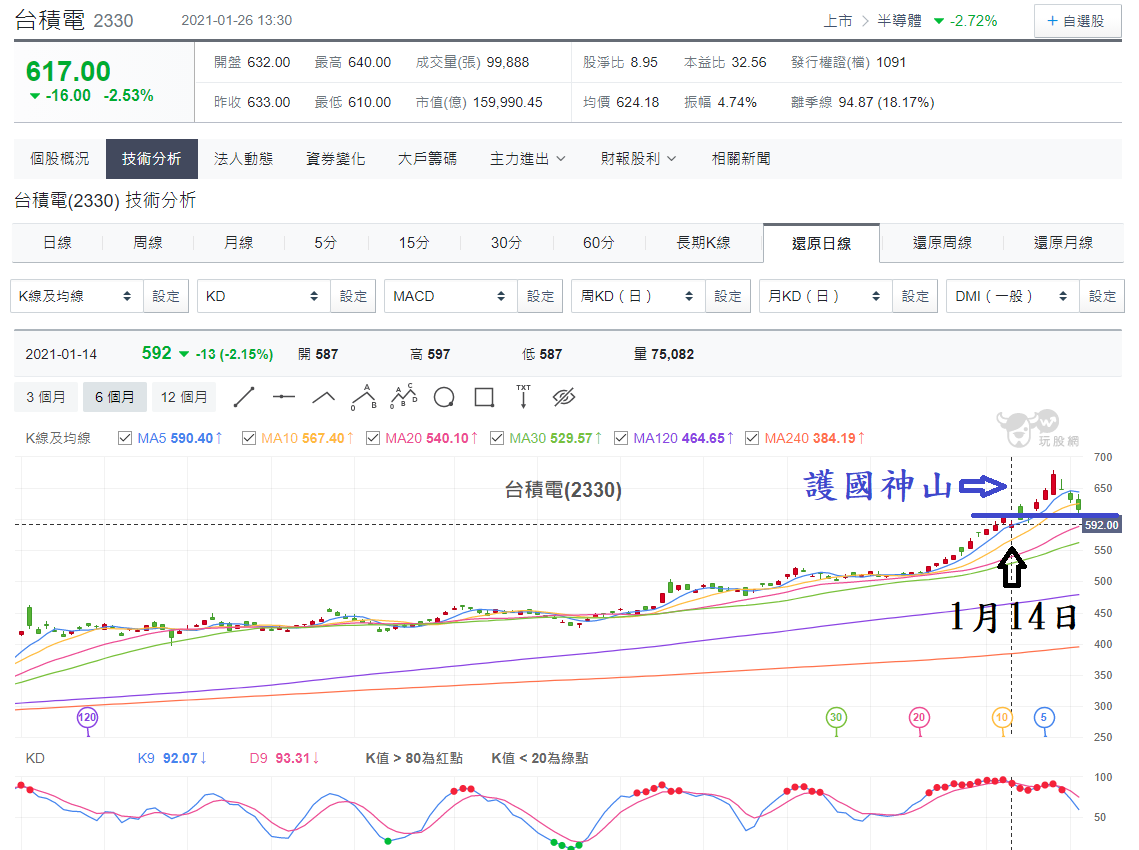Select the ABCD pattern drawing tool
Image resolution: width=1139 pixels, height=850 pixels.
tap(404, 397)
